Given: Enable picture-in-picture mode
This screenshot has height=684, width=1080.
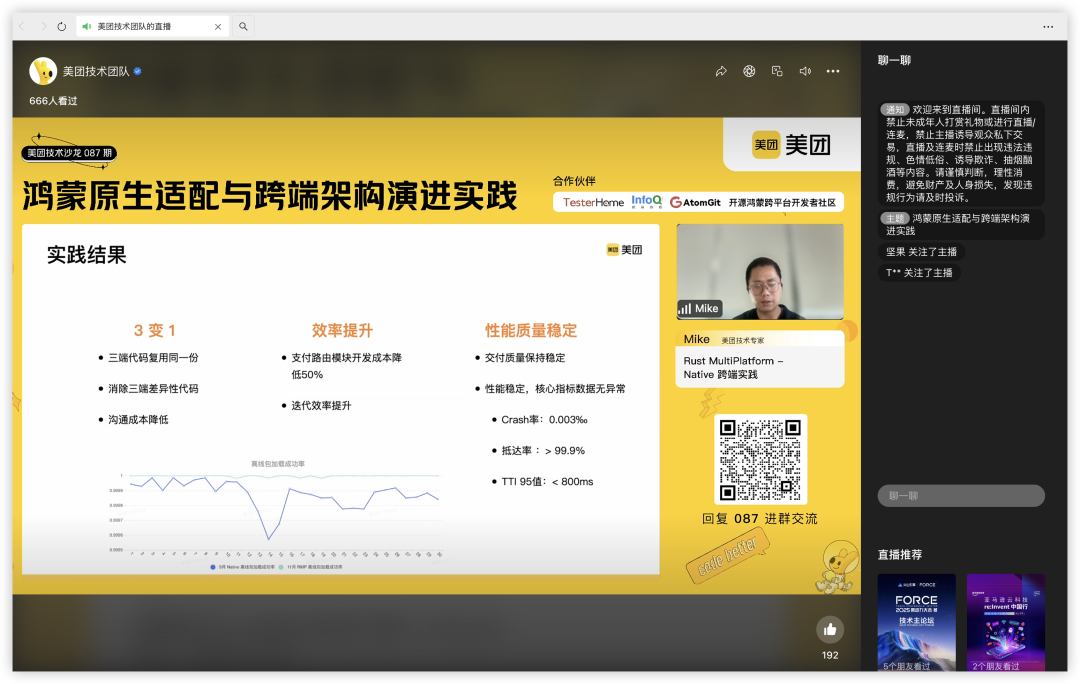Looking at the screenshot, I should (x=777, y=72).
